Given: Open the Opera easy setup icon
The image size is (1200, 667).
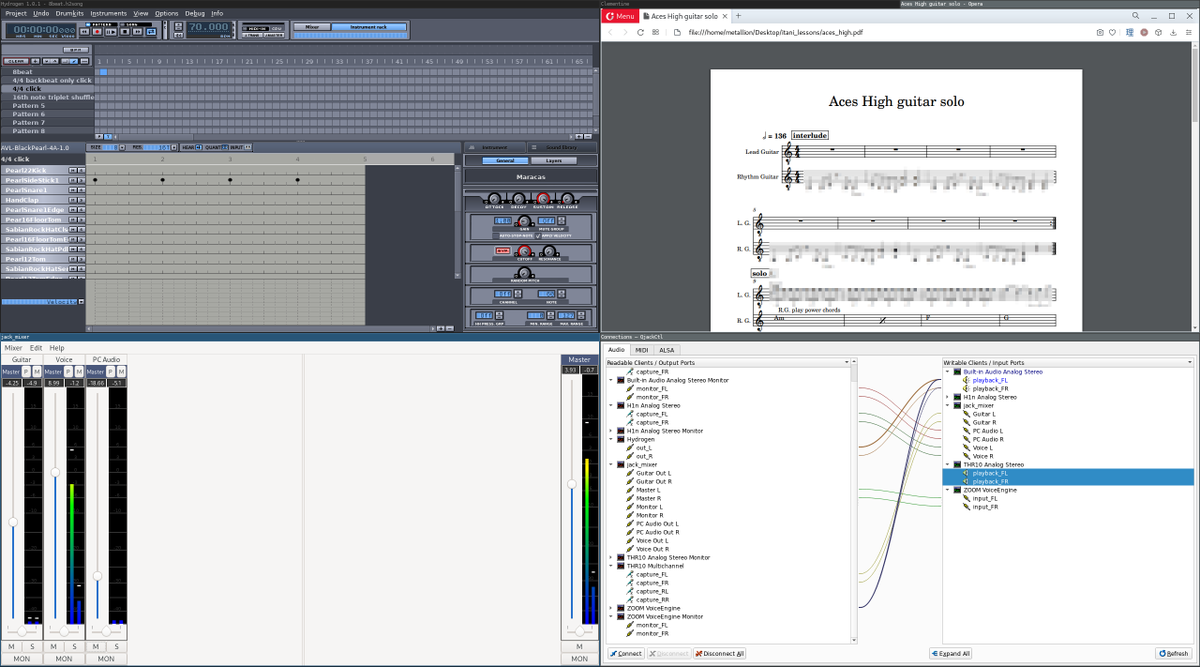Looking at the screenshot, I should point(1189,32).
